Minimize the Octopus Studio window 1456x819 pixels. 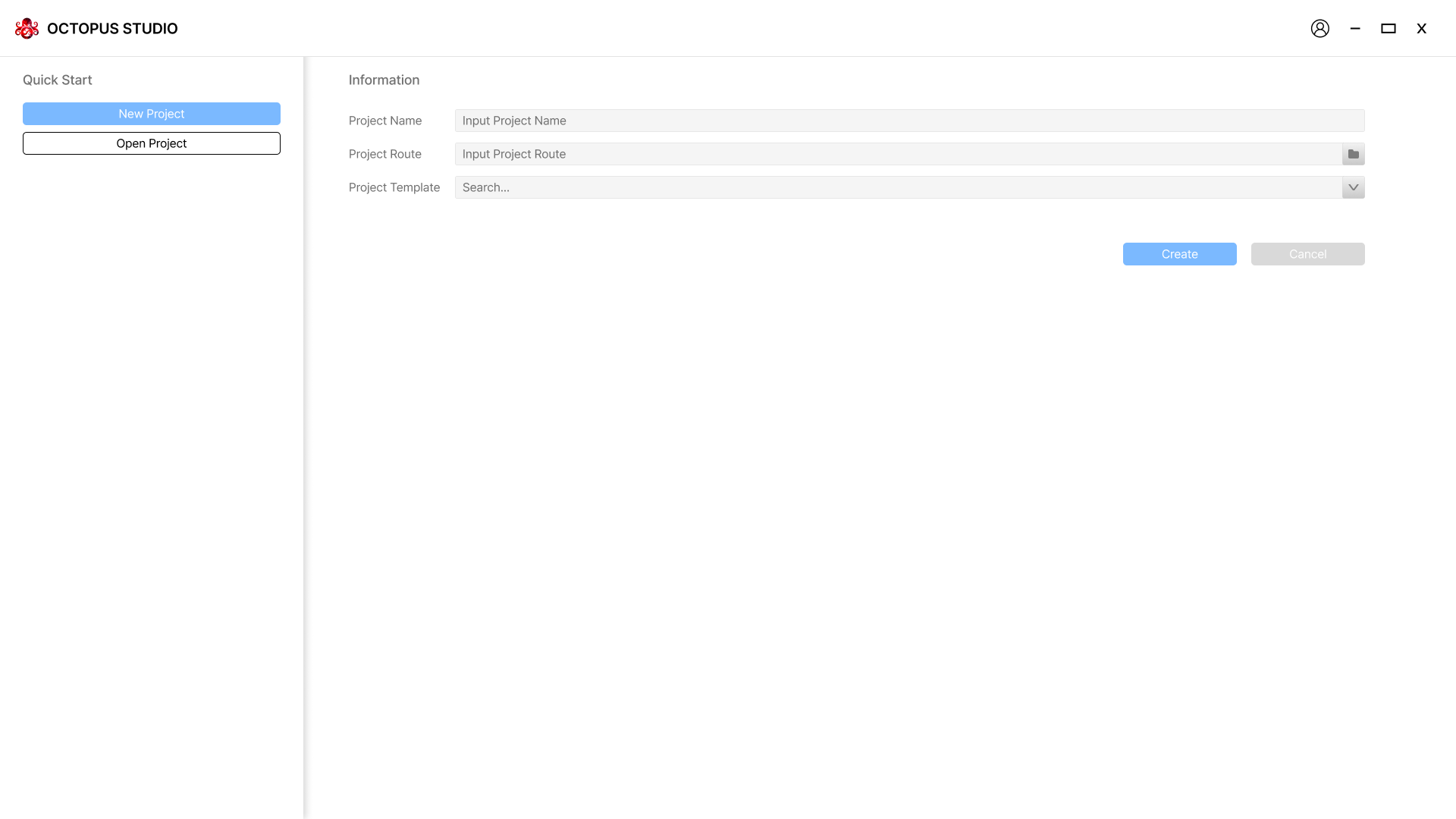pyautogui.click(x=1354, y=28)
